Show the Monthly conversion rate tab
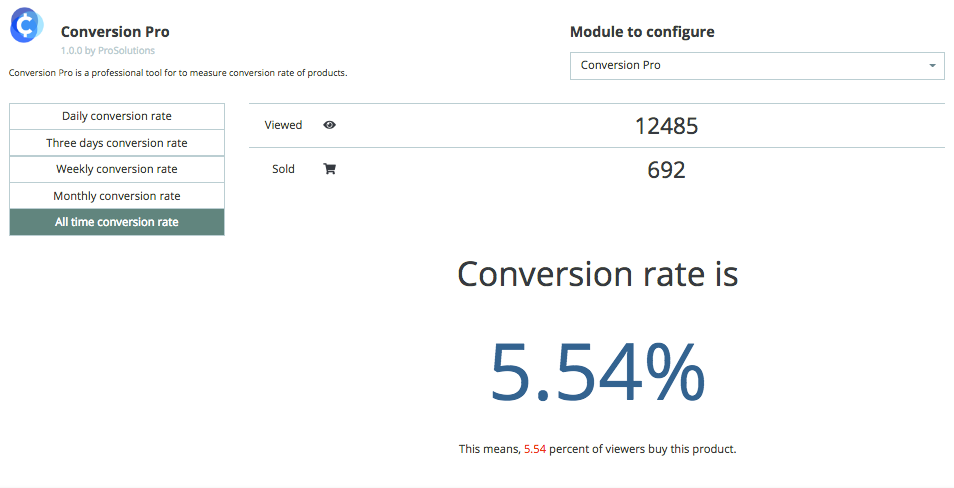954x488 pixels. click(x=117, y=196)
